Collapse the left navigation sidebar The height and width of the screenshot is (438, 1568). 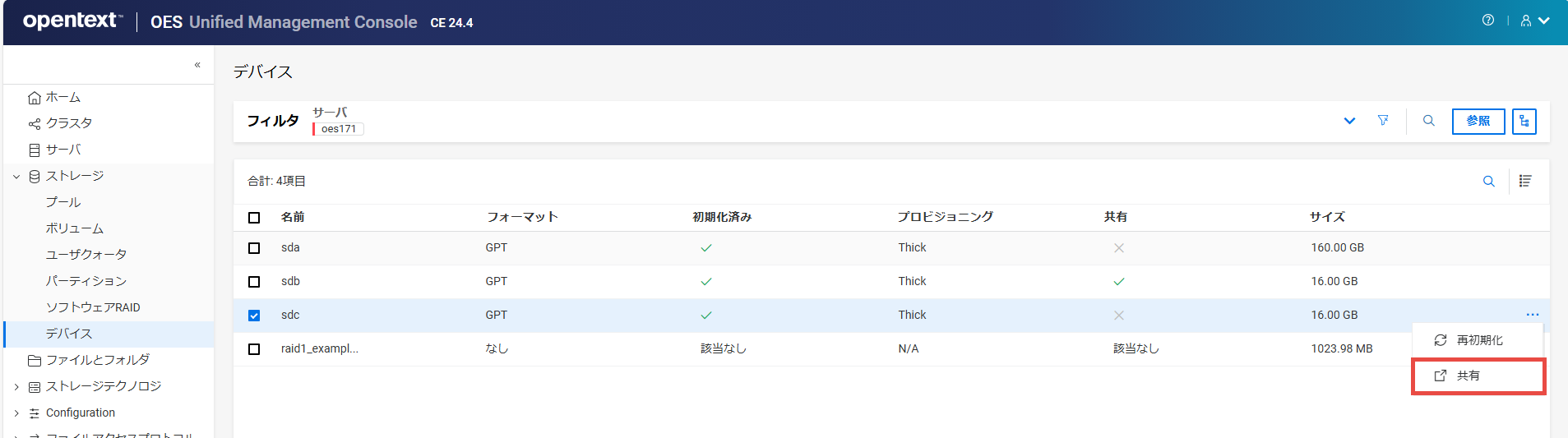click(x=197, y=65)
